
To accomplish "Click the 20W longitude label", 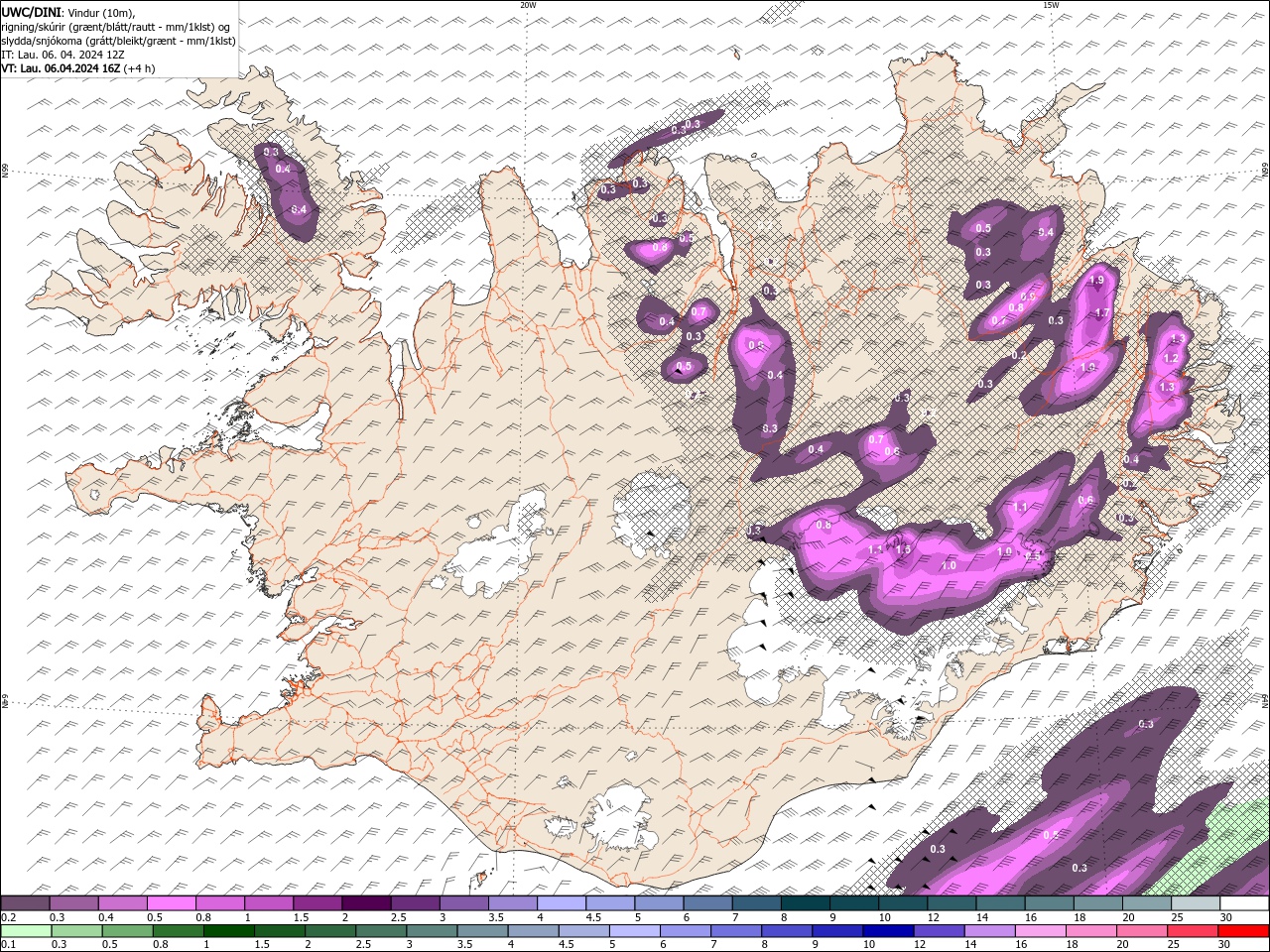I will point(528,5).
